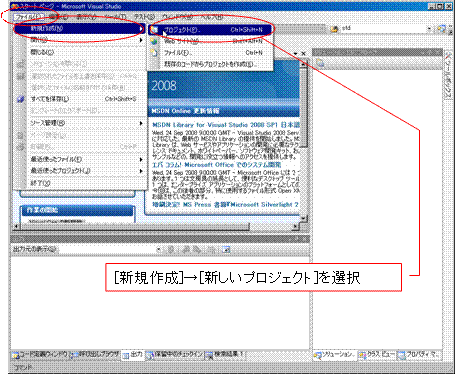This screenshot has width=455, height=374.
Task: Open the ソリューション explorer tab
Action: point(334,355)
